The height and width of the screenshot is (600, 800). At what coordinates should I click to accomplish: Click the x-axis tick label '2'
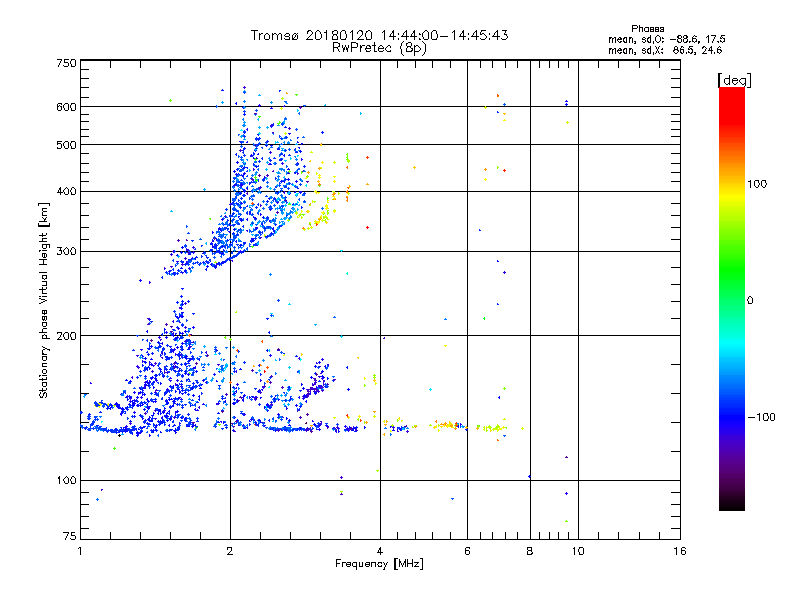[230, 551]
